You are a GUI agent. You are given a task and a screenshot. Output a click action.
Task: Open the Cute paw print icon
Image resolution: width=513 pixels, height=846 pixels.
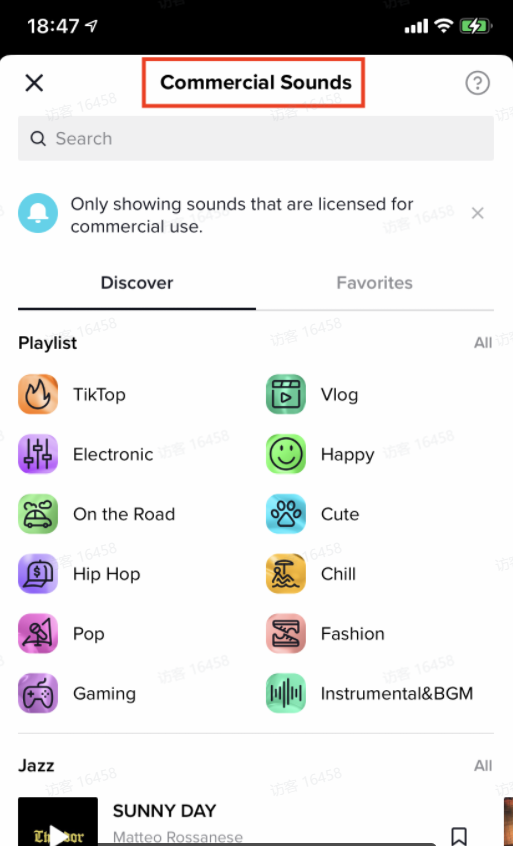(286, 514)
